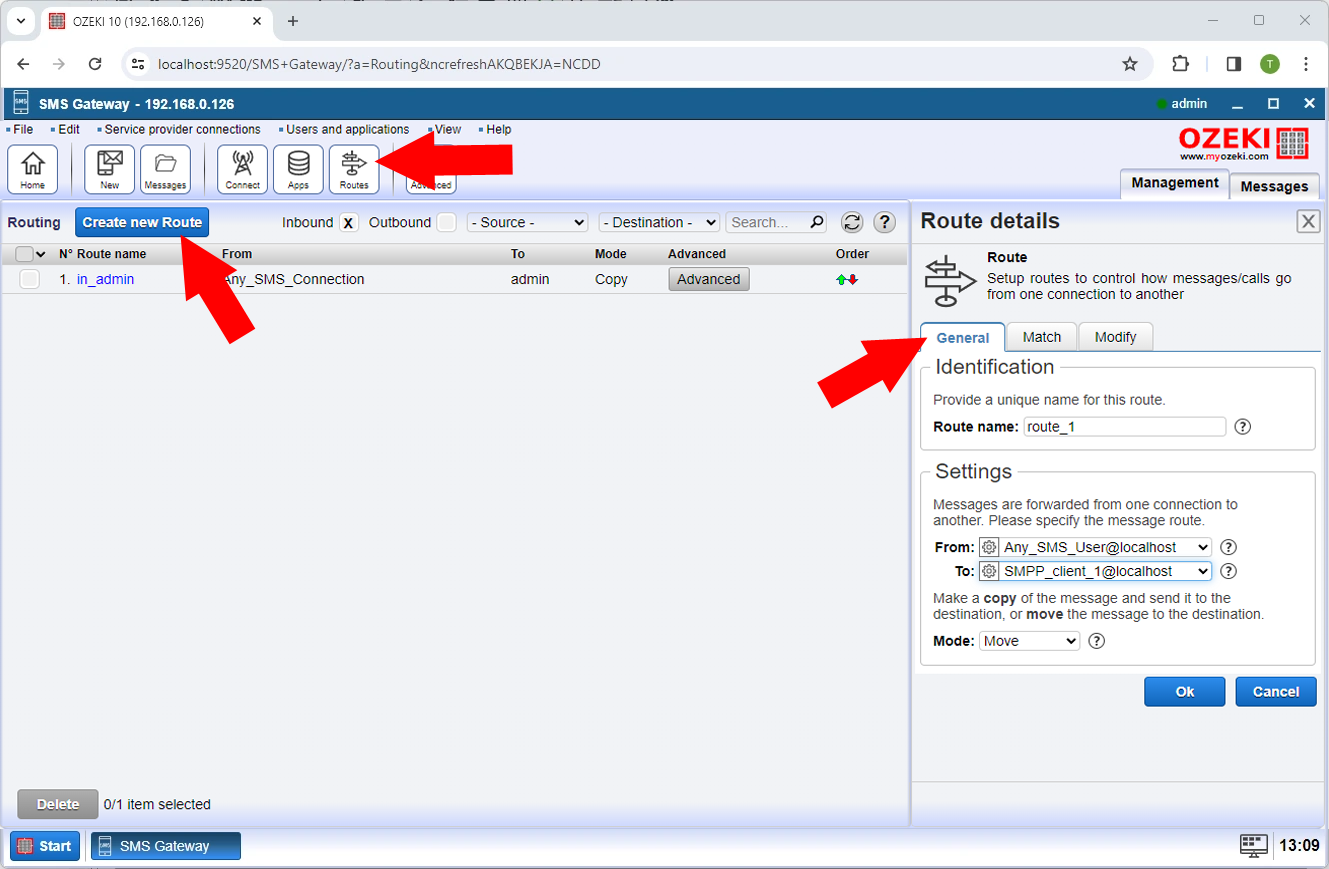Open help icon beside Route name
Image resolution: width=1329 pixels, height=869 pixels.
[x=1243, y=427]
